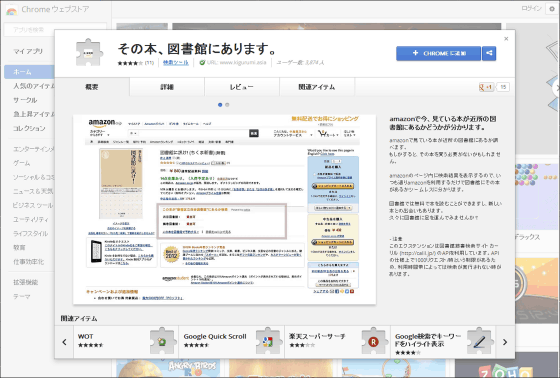The width and height of the screenshot is (560, 378).
Task: Open the Google Quick Scroll related item
Action: point(232,342)
